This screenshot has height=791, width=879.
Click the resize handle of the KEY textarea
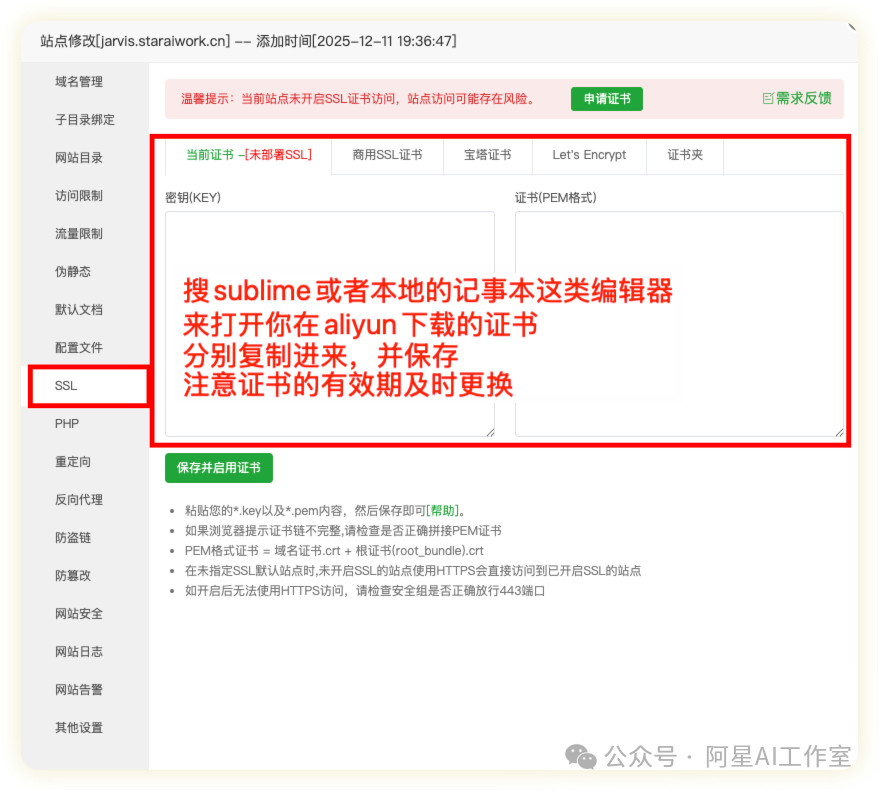491,432
